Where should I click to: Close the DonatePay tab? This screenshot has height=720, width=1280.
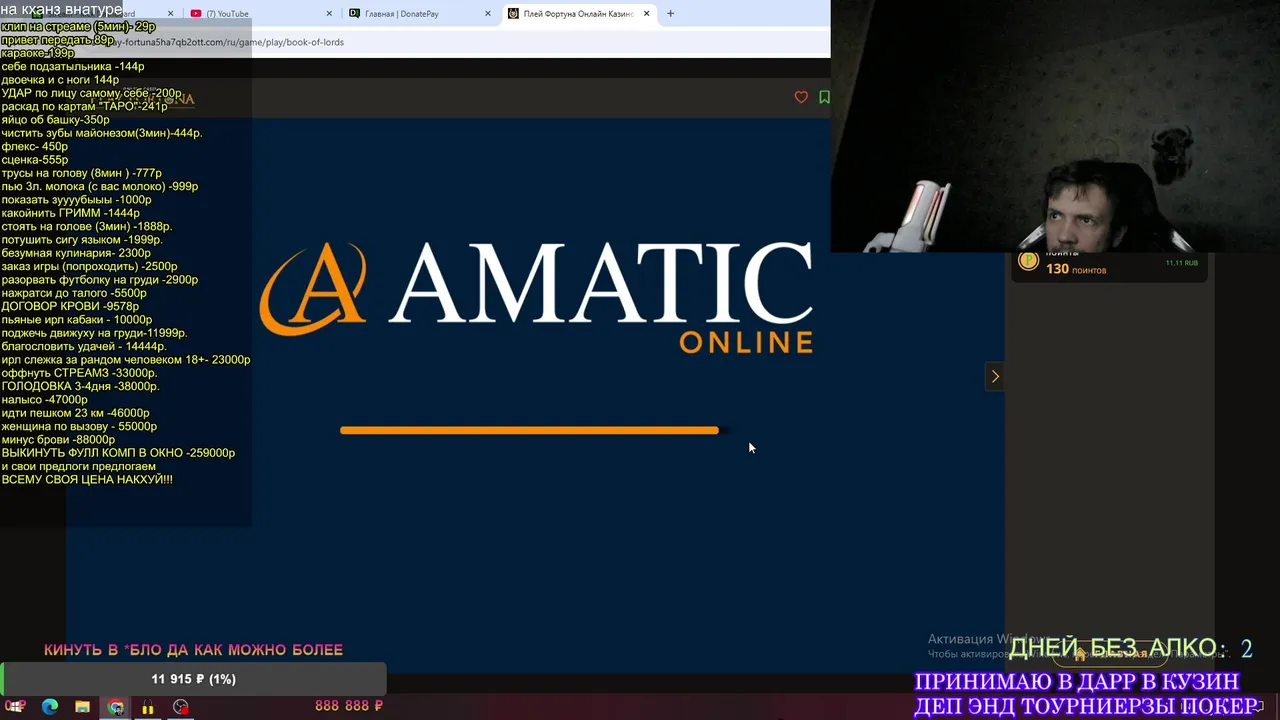tap(488, 13)
